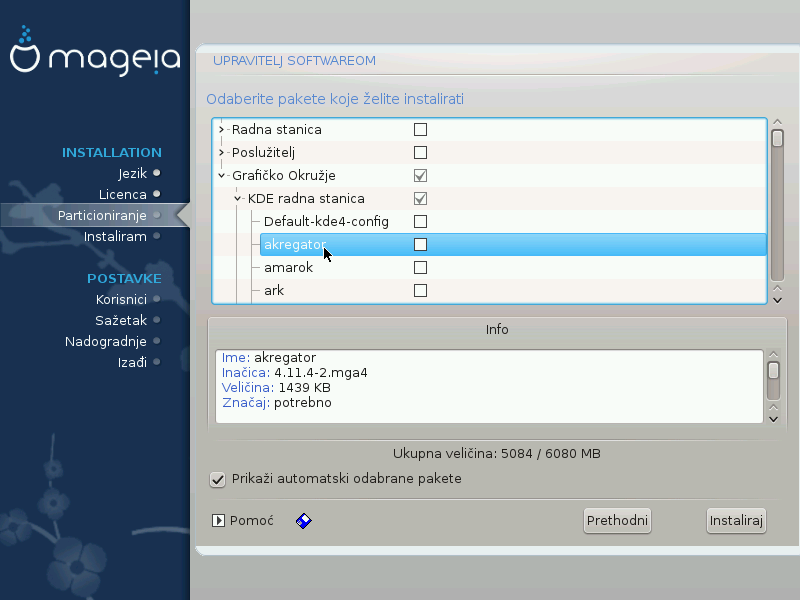Click the Info panel scrollbar thumb
Image resolution: width=800 pixels, height=600 pixels.
[773, 371]
